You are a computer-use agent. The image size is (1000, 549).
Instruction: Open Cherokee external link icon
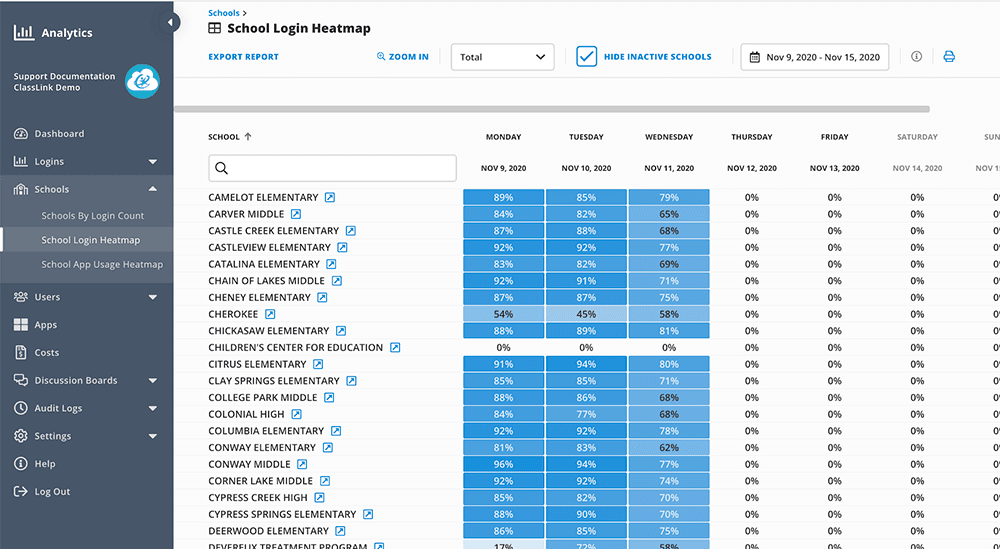[270, 314]
